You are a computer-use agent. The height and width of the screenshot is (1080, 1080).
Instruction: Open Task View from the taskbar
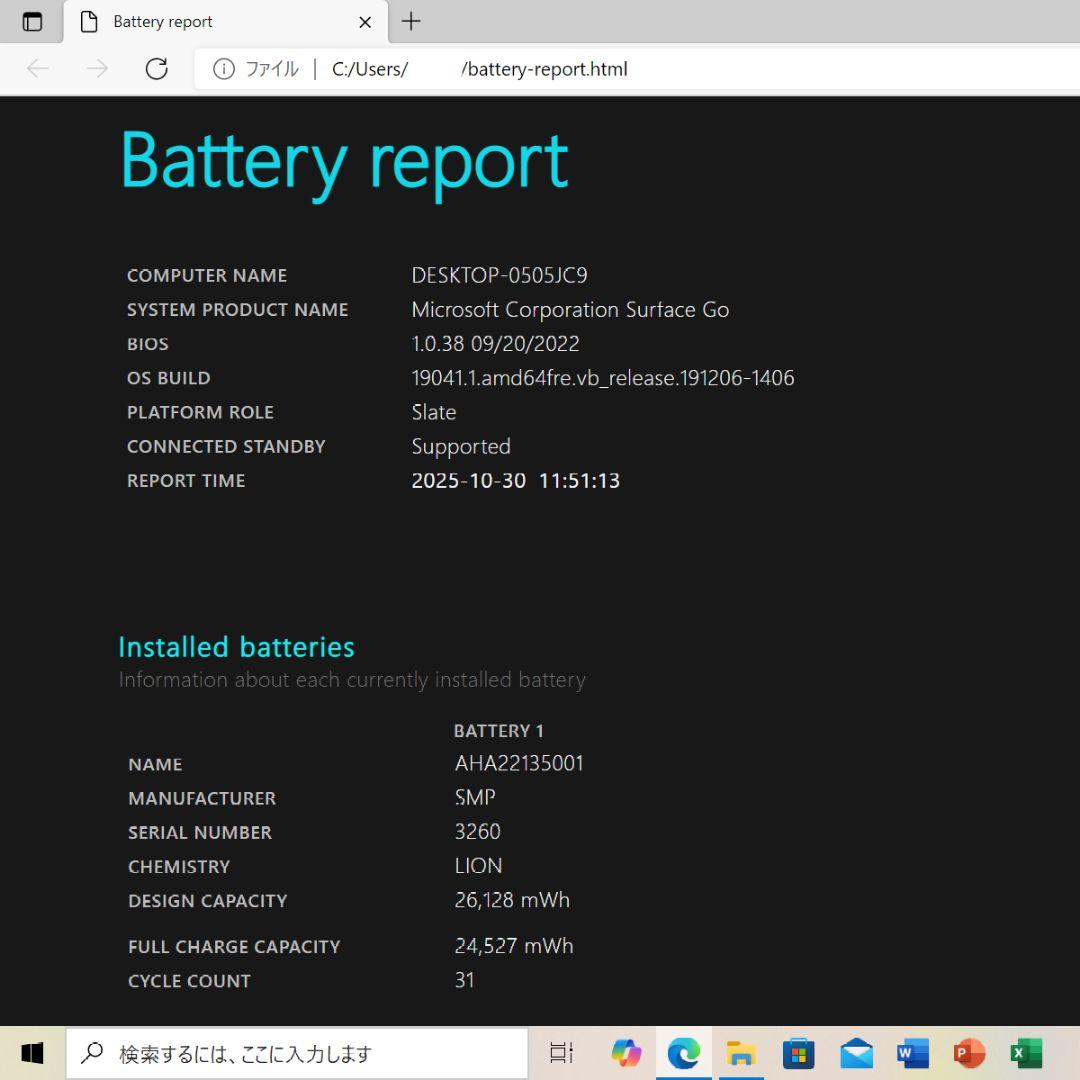pyautogui.click(x=562, y=1053)
